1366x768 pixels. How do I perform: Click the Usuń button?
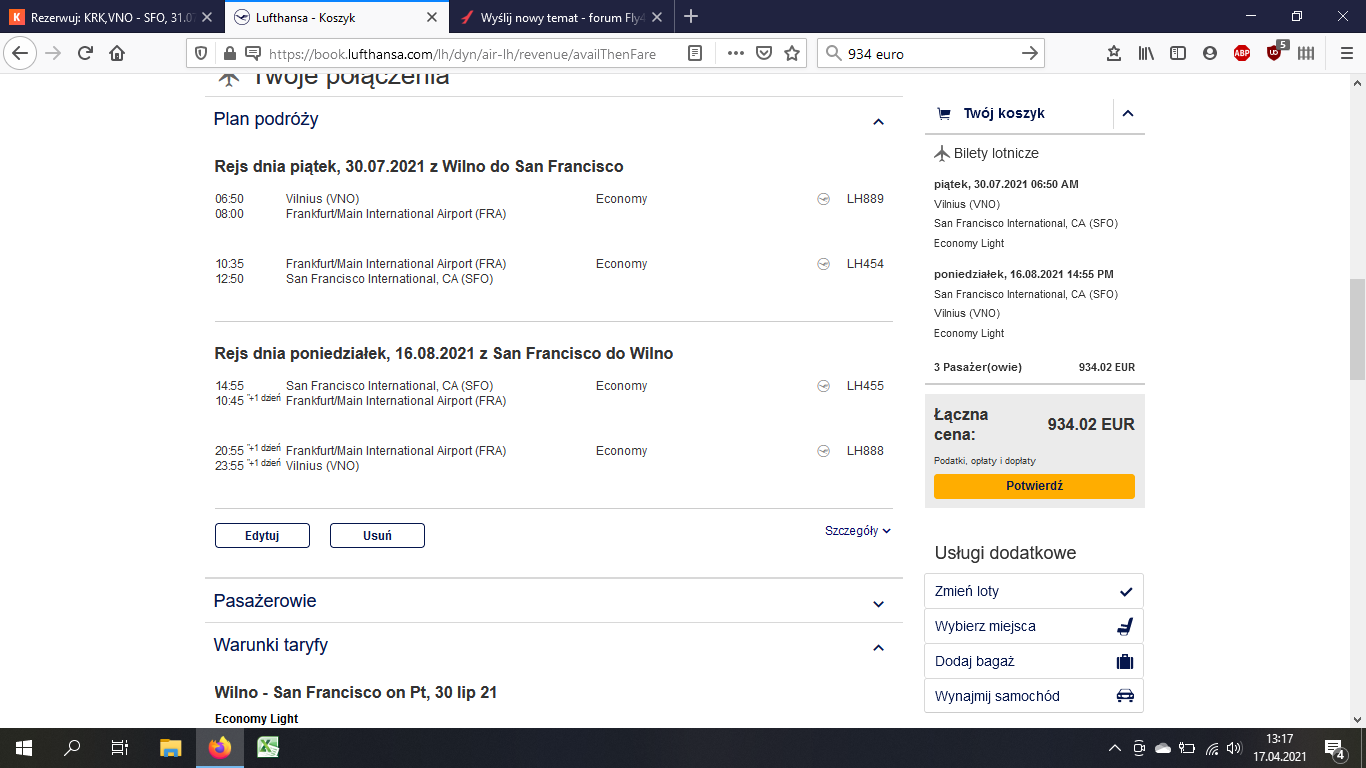377,536
